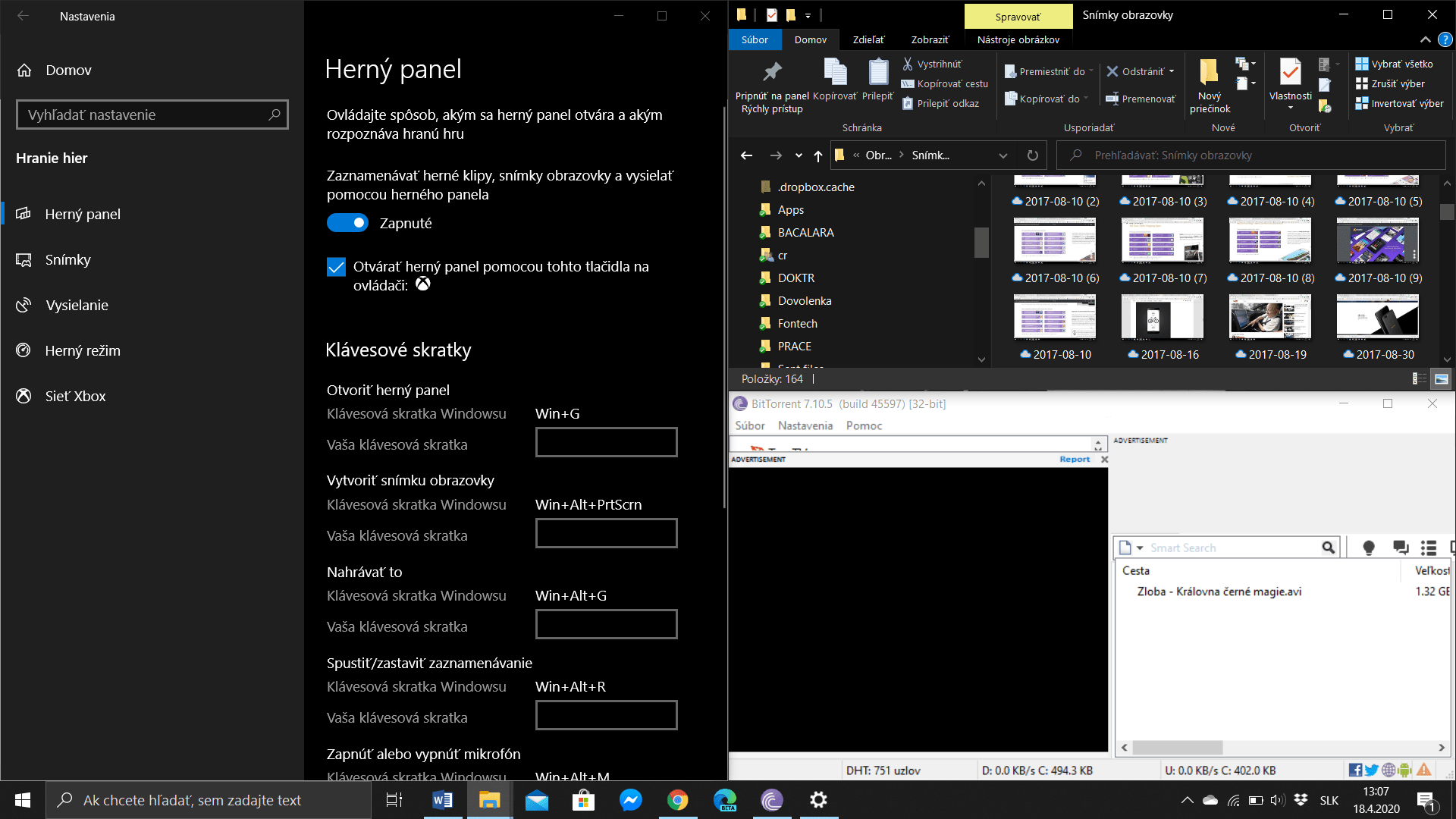Screen dimensions: 1456x819
Task: Open Microsoft Word from the taskbar
Action: click(442, 800)
